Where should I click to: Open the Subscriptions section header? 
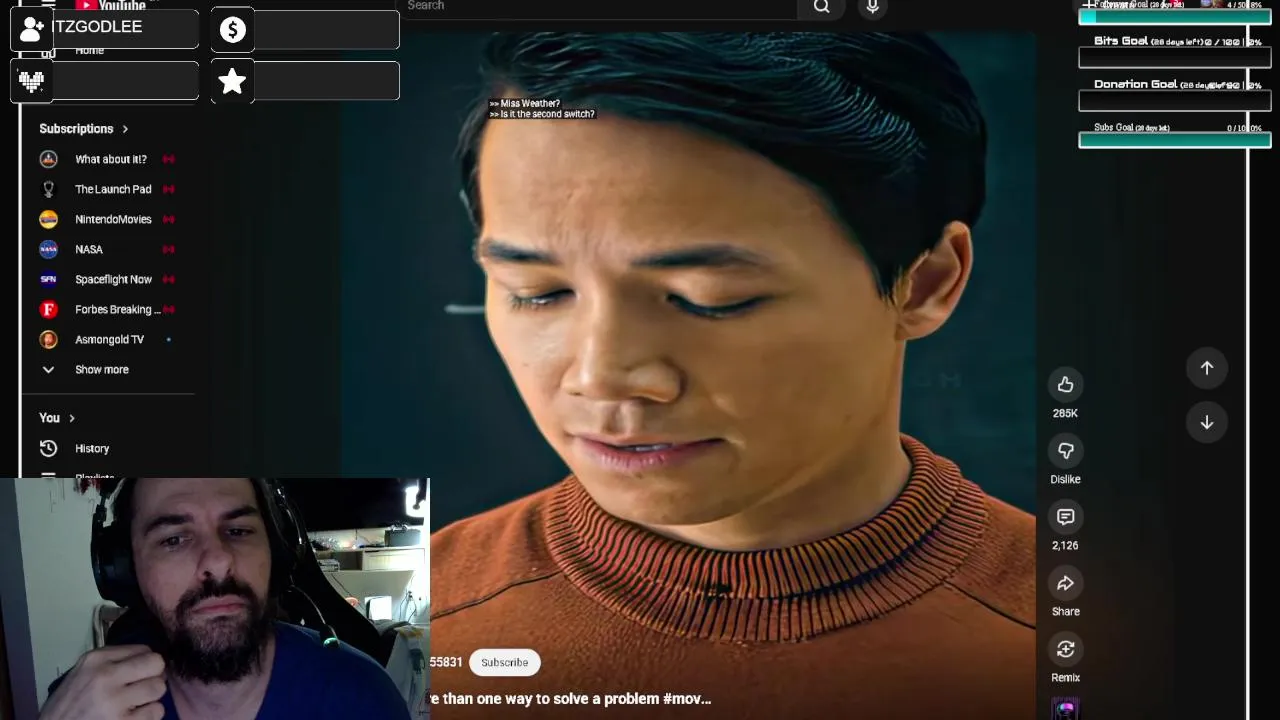[84, 129]
